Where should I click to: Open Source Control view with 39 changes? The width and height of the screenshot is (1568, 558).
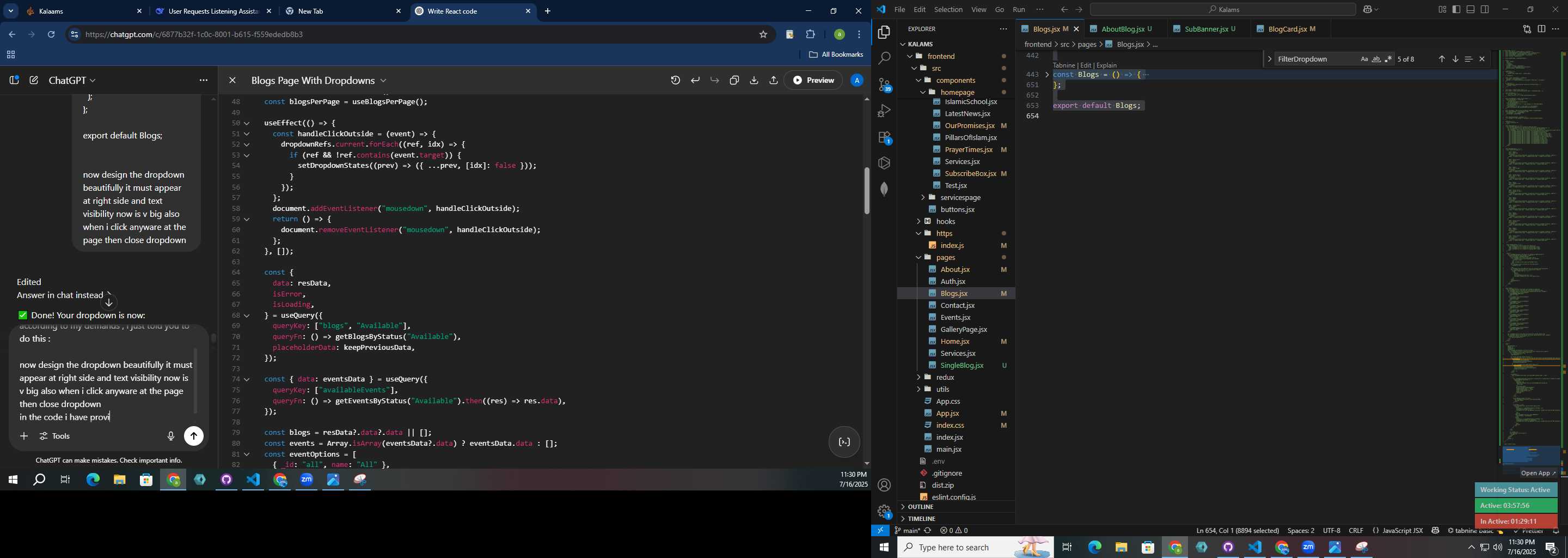pyautogui.click(x=884, y=84)
